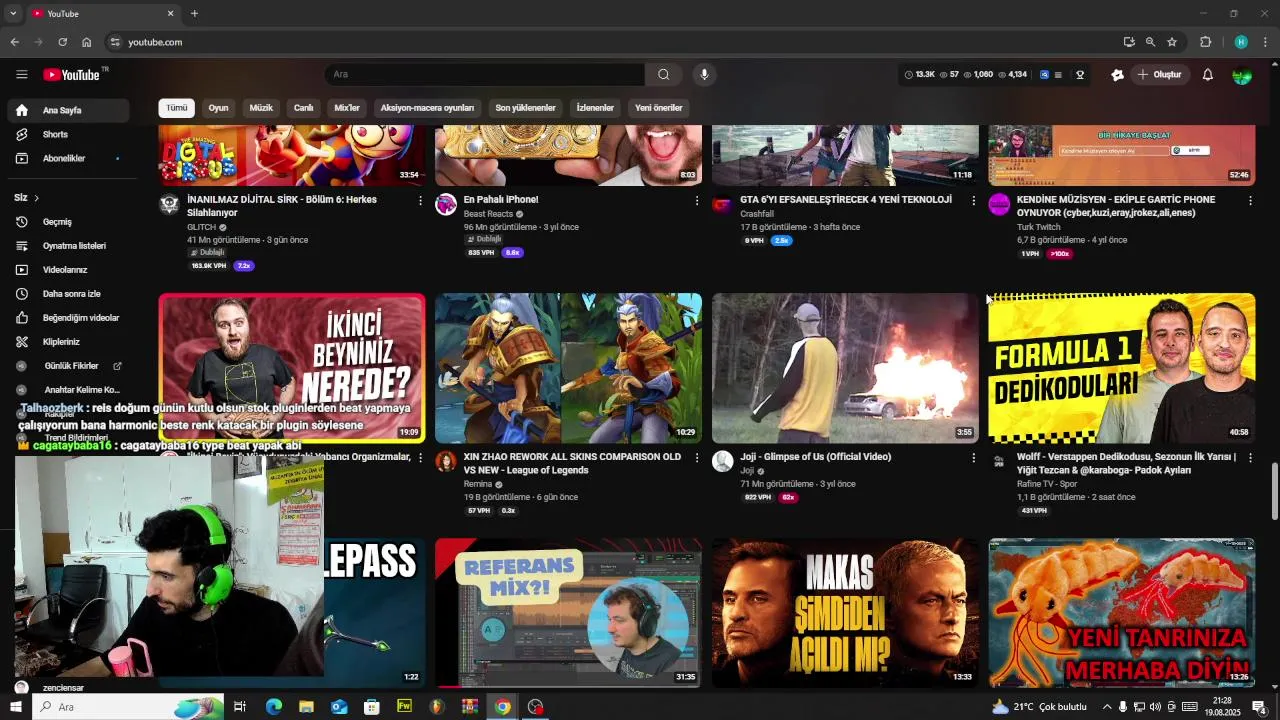The width and height of the screenshot is (1280, 720).
Task: Select Son yüklenenler filter chip
Action: [x=525, y=108]
